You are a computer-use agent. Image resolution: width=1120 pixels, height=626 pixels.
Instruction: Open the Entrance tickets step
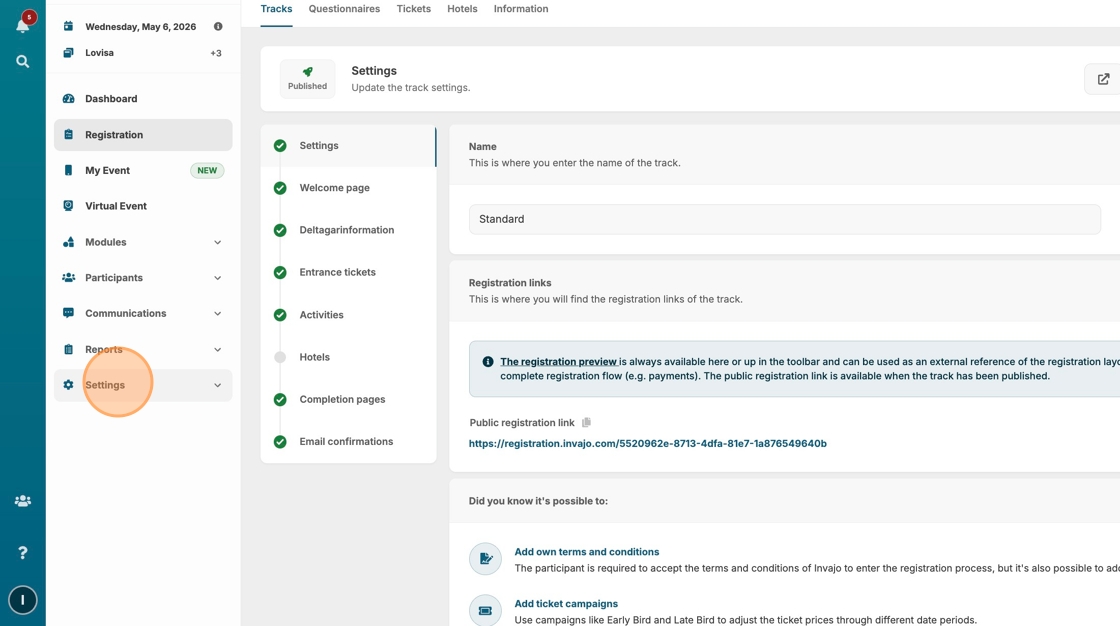(x=337, y=272)
